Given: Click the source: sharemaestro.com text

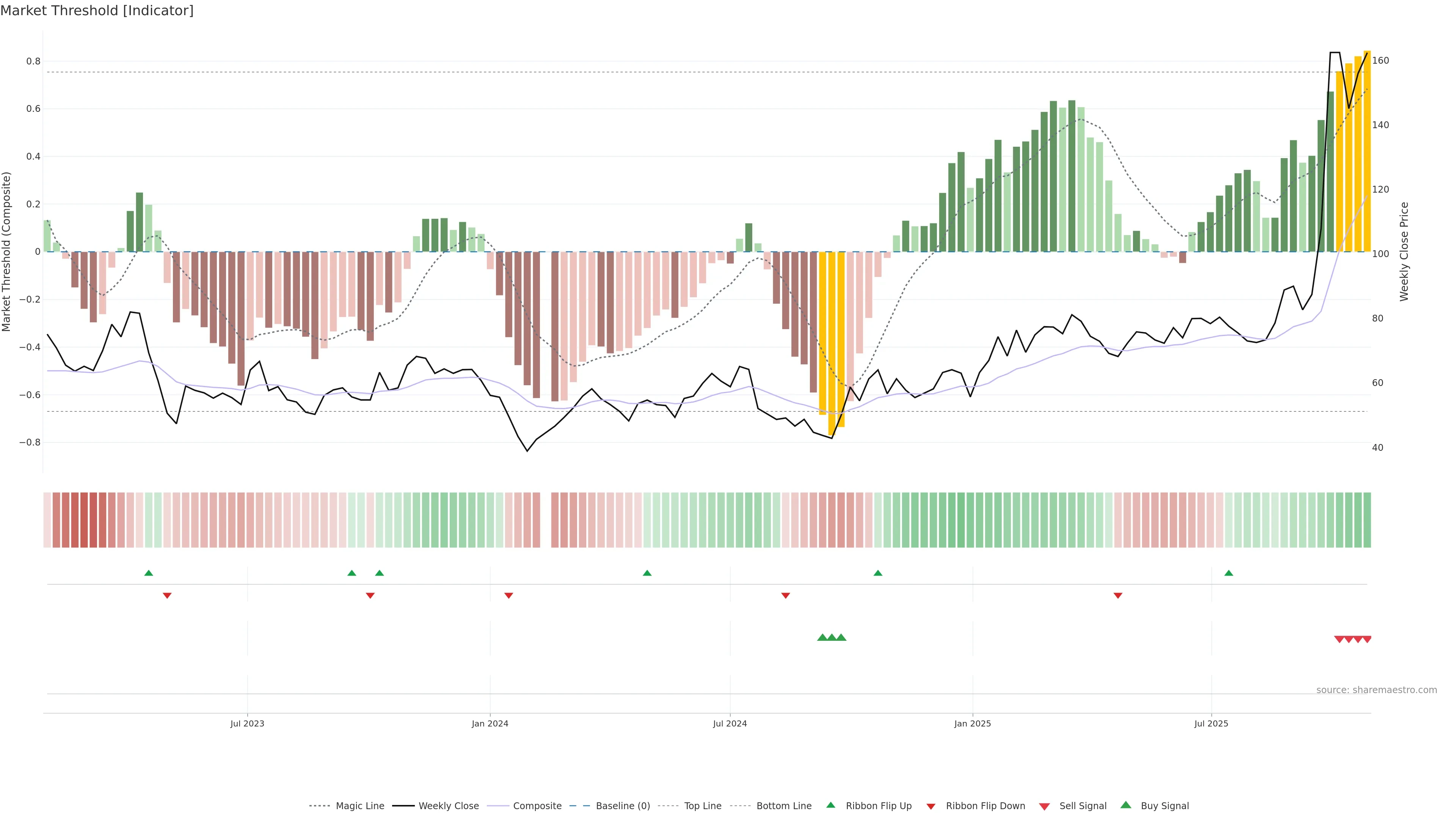Looking at the screenshot, I should [x=1376, y=690].
